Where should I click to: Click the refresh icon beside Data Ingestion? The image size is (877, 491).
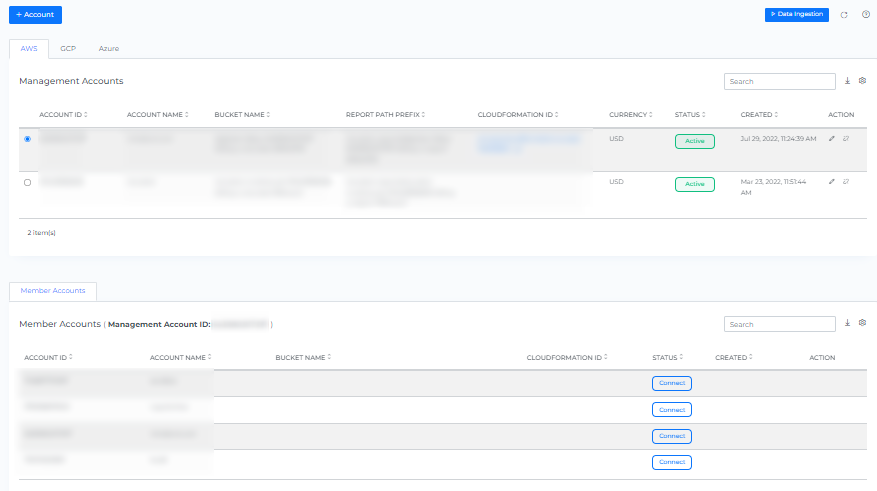[844, 15]
